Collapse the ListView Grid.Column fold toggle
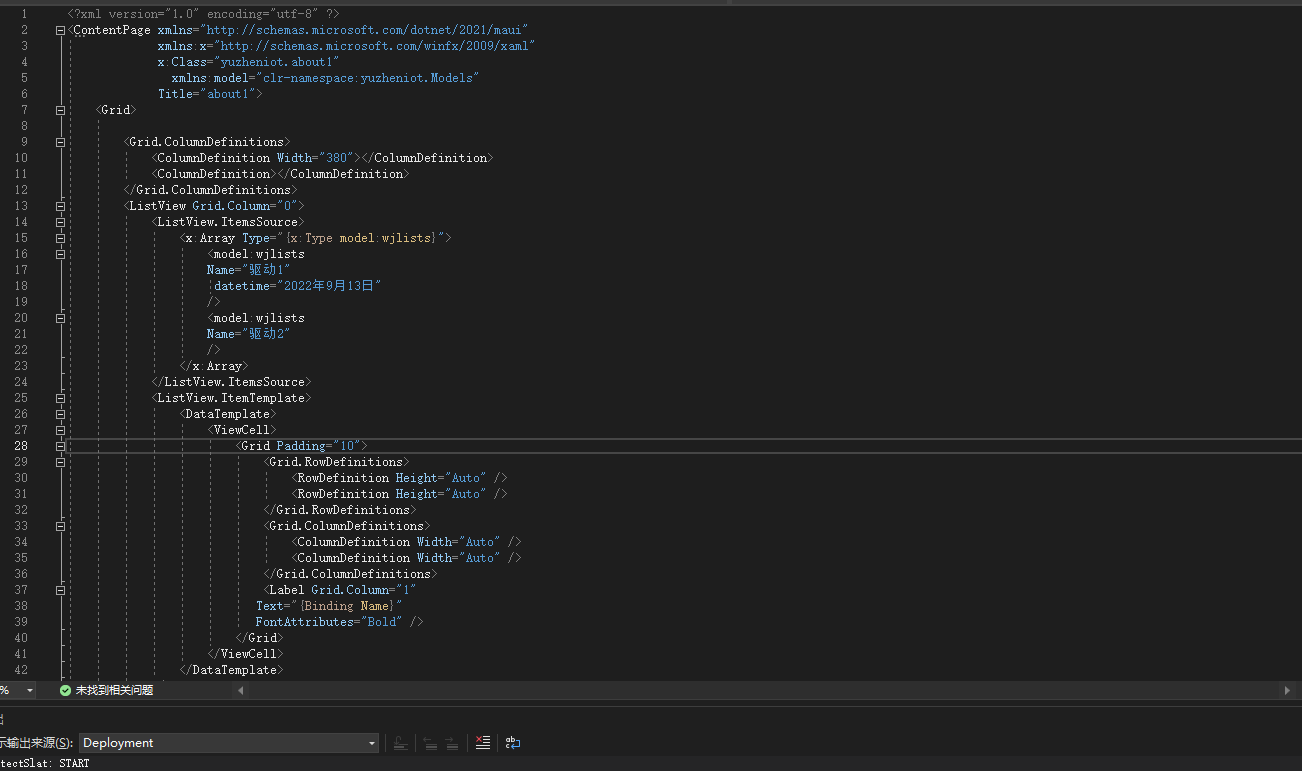The width and height of the screenshot is (1302, 771). [x=61, y=206]
